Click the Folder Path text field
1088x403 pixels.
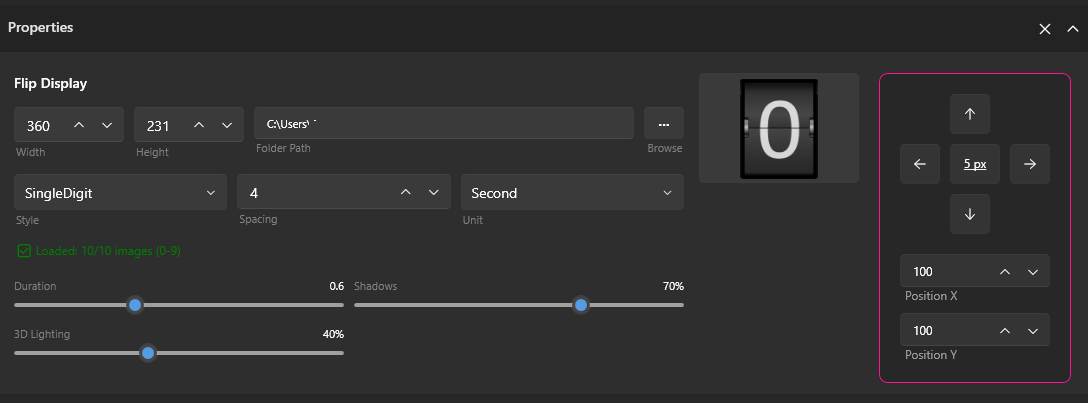444,124
